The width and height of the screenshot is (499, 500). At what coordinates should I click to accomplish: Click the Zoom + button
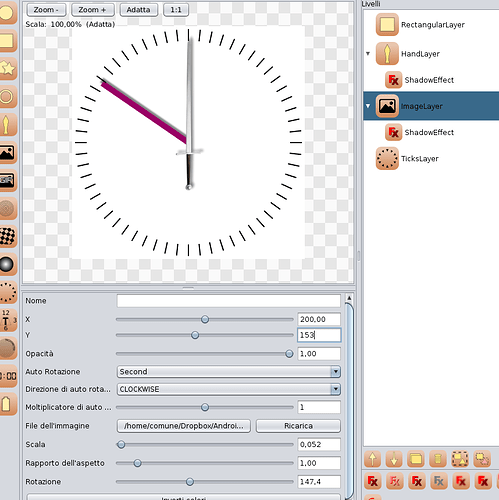[93, 10]
